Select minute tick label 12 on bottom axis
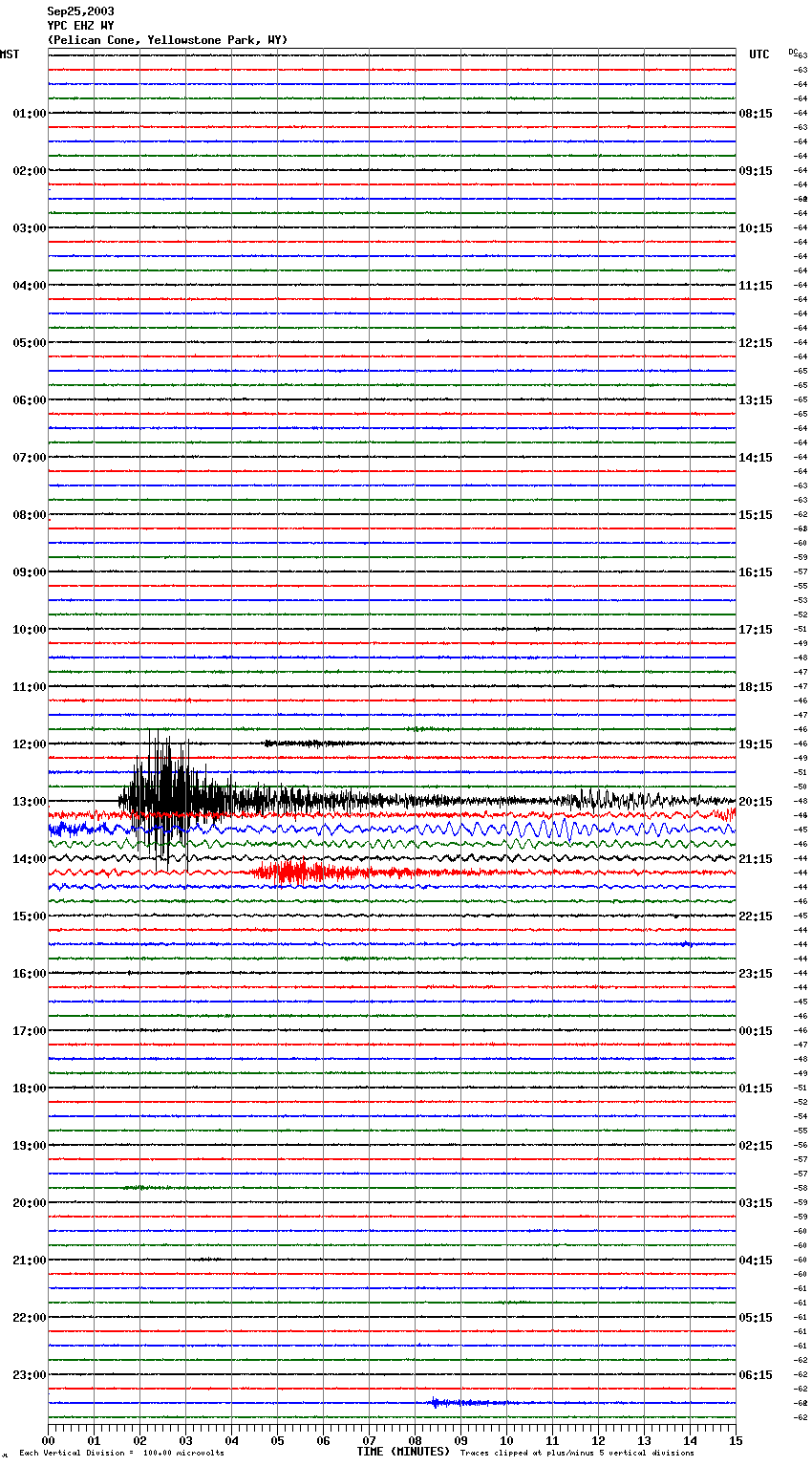Screen dimensions: 812x1466 598,1440
